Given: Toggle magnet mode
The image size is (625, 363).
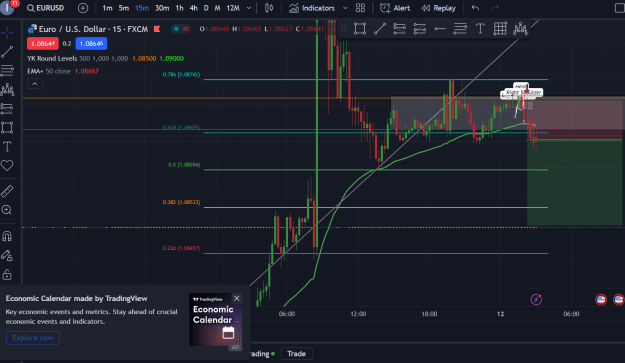Looking at the screenshot, I should click(x=7, y=236).
